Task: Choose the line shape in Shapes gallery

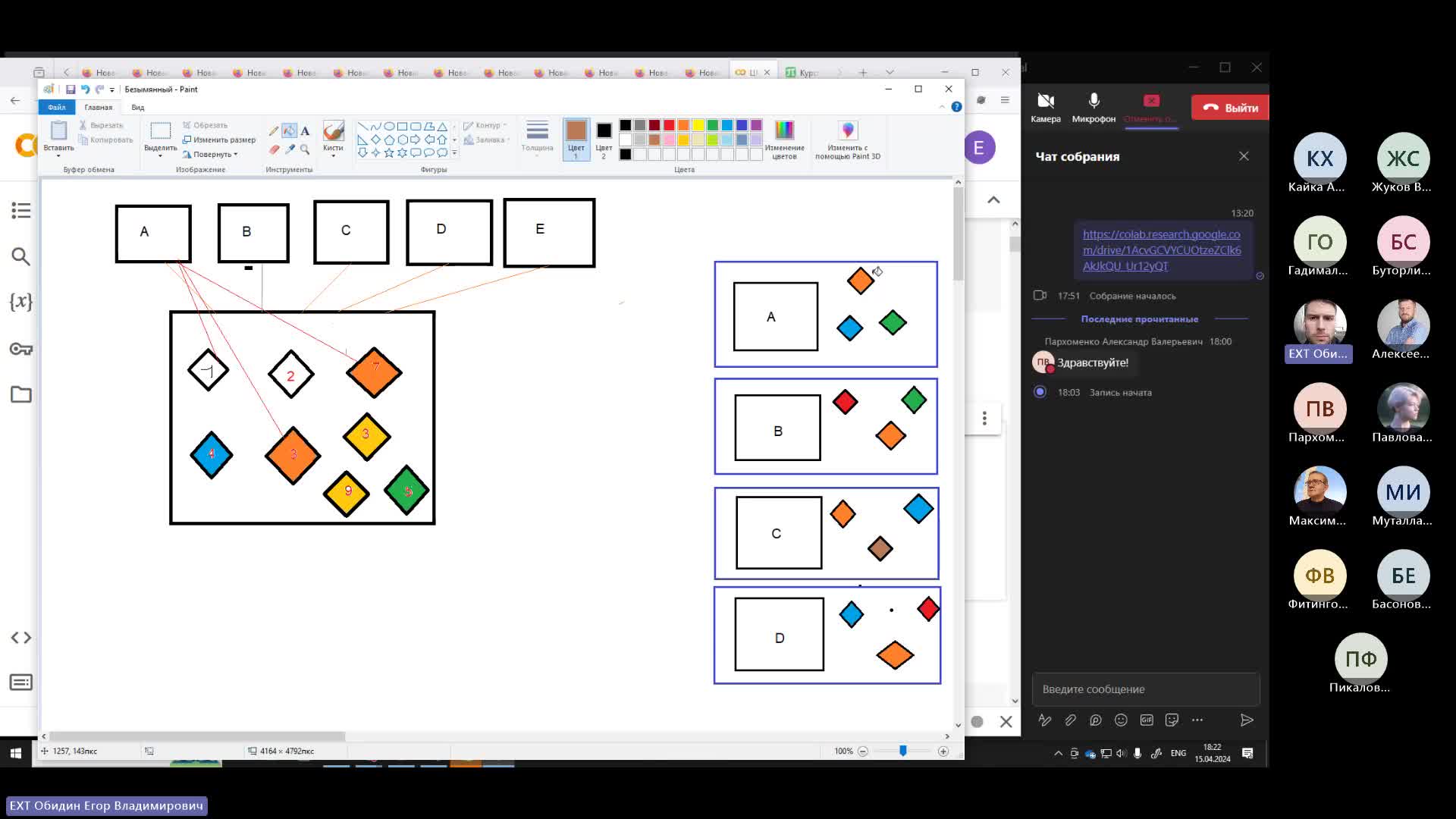Action: coord(362,127)
